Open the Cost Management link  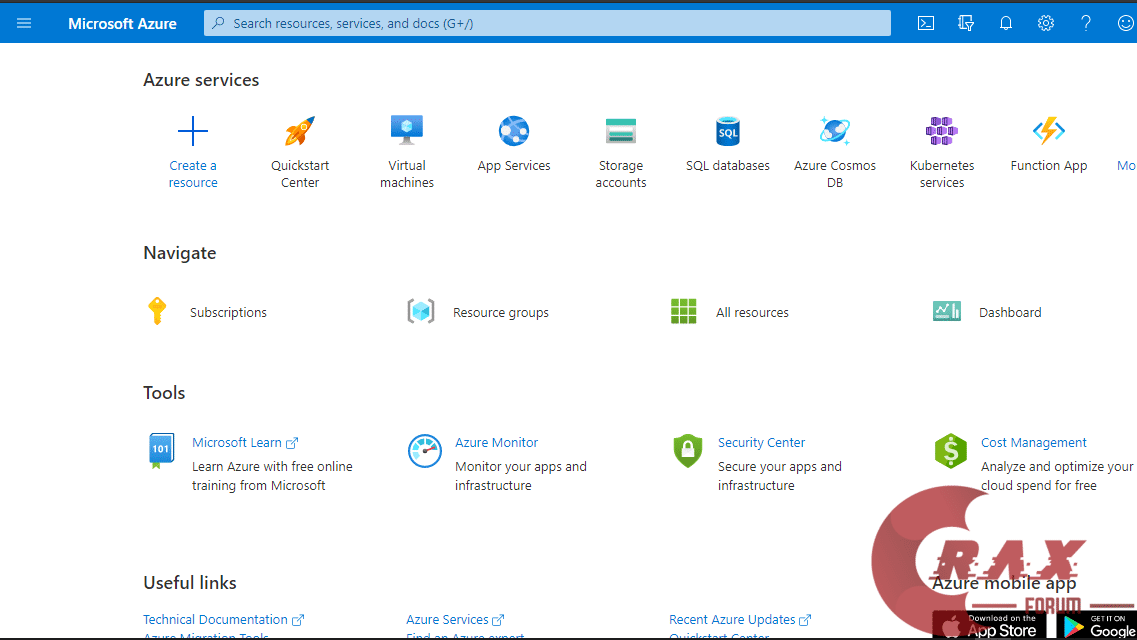tap(1033, 443)
